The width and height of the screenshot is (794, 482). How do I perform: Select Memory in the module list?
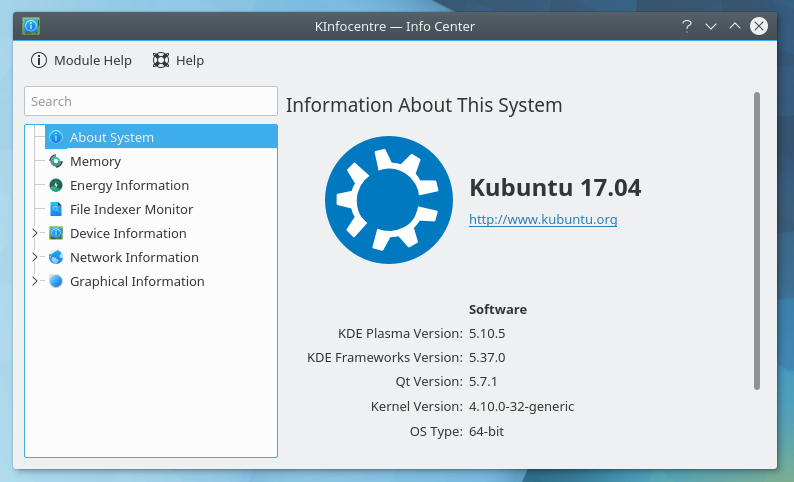click(x=95, y=161)
